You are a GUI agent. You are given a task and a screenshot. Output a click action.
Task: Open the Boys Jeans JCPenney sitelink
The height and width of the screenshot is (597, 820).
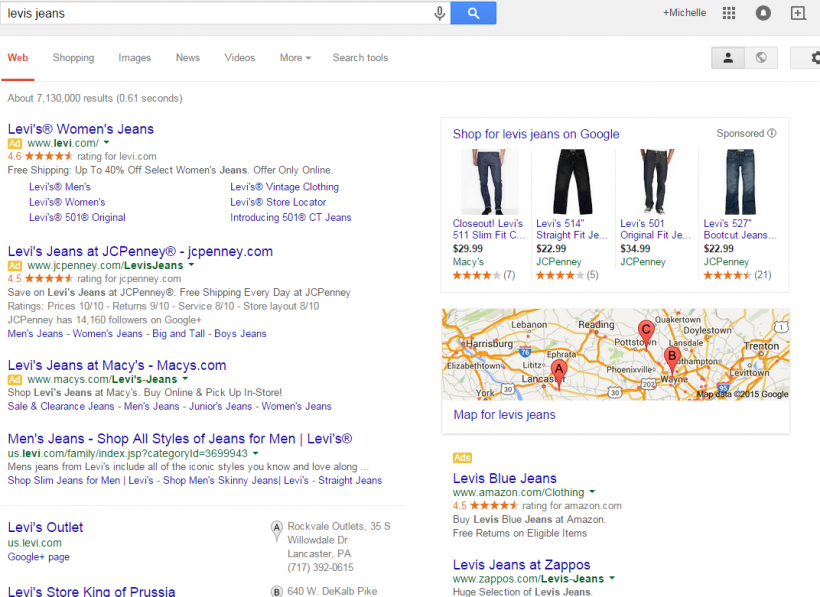pyautogui.click(x=240, y=334)
